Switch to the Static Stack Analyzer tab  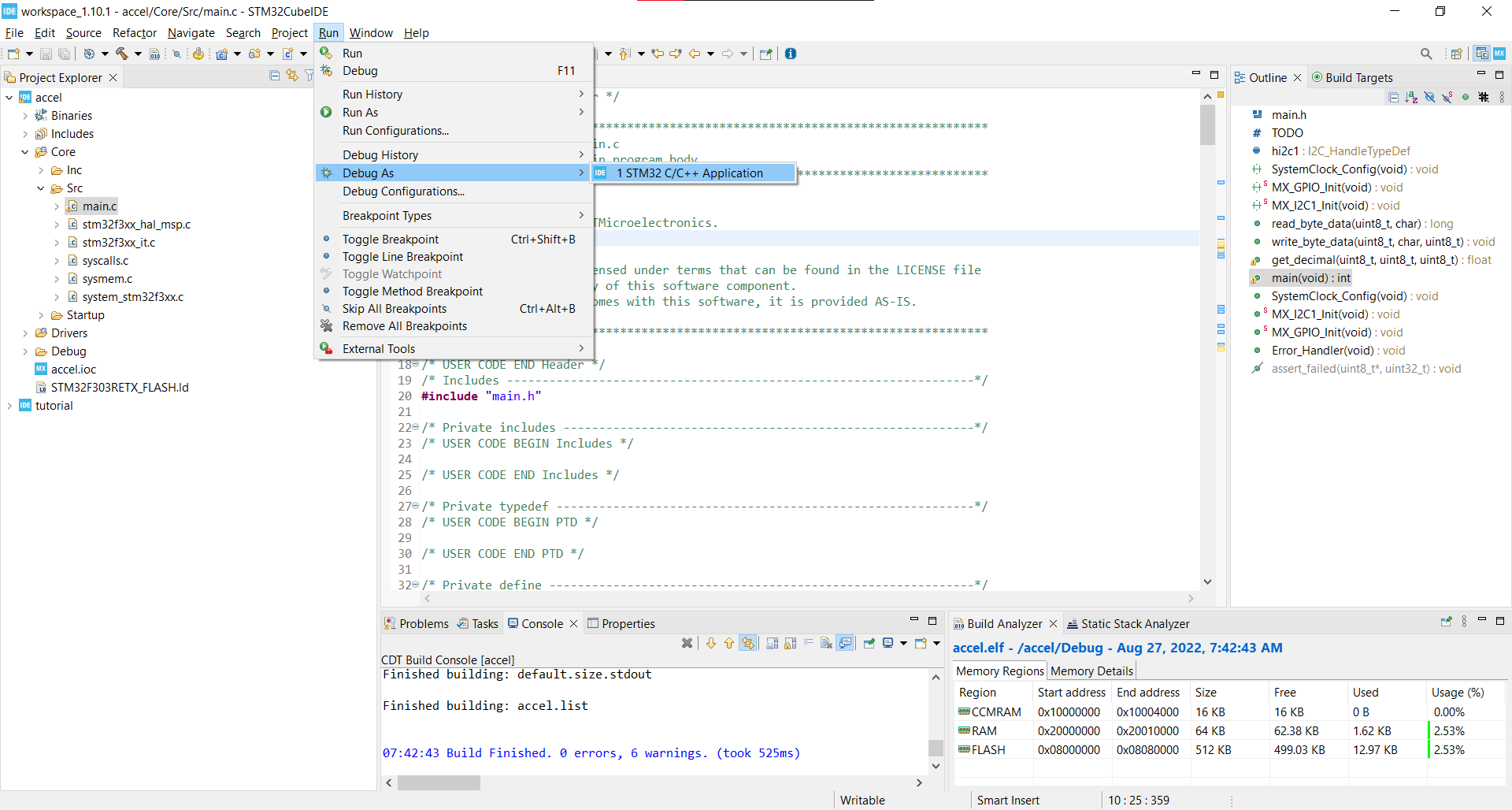click(x=1128, y=623)
